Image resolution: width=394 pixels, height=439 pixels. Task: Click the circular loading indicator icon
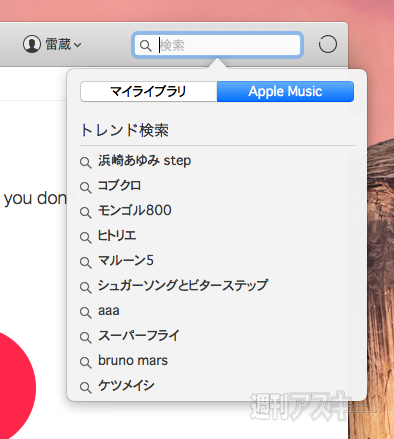(x=328, y=44)
